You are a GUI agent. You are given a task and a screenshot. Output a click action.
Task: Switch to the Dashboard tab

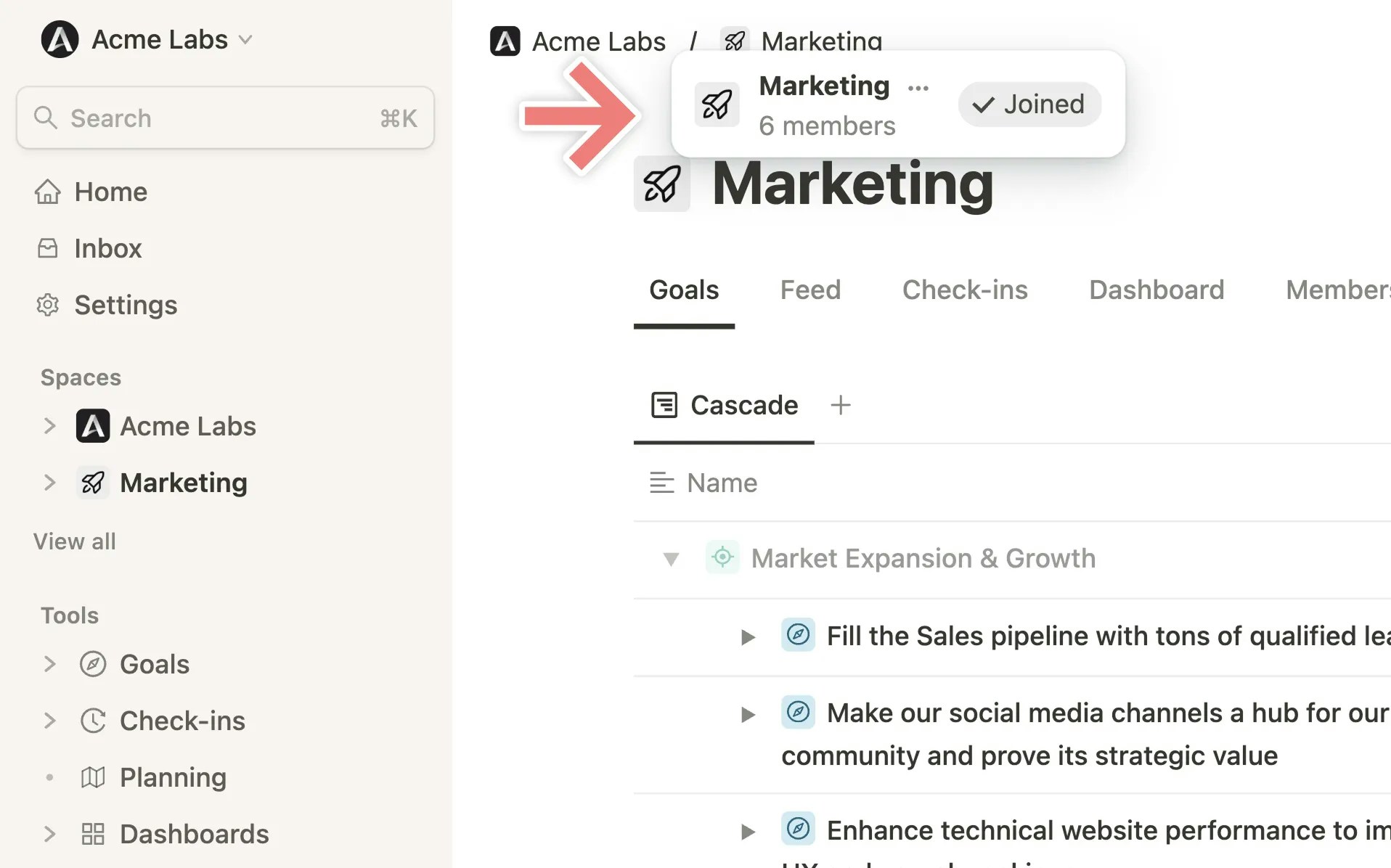click(x=1156, y=290)
